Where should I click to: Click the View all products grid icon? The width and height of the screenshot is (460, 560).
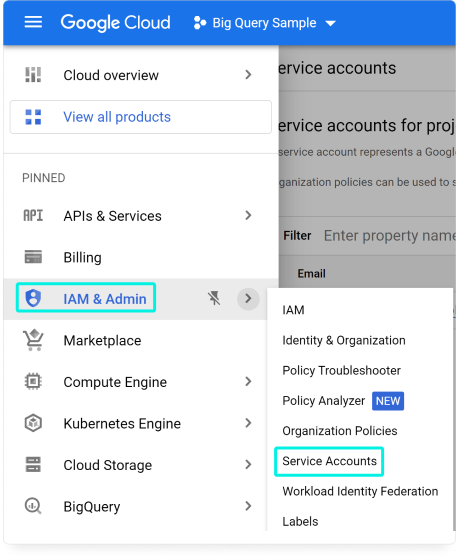[x=33, y=117]
